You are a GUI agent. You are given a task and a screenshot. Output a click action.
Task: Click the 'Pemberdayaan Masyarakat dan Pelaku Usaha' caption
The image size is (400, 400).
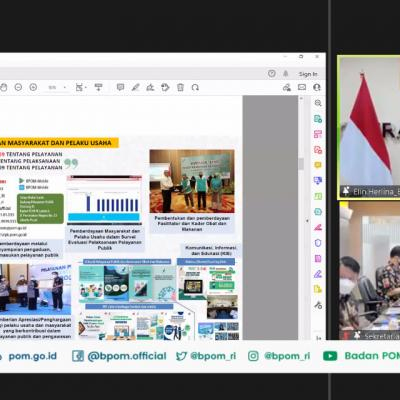coord(105,239)
